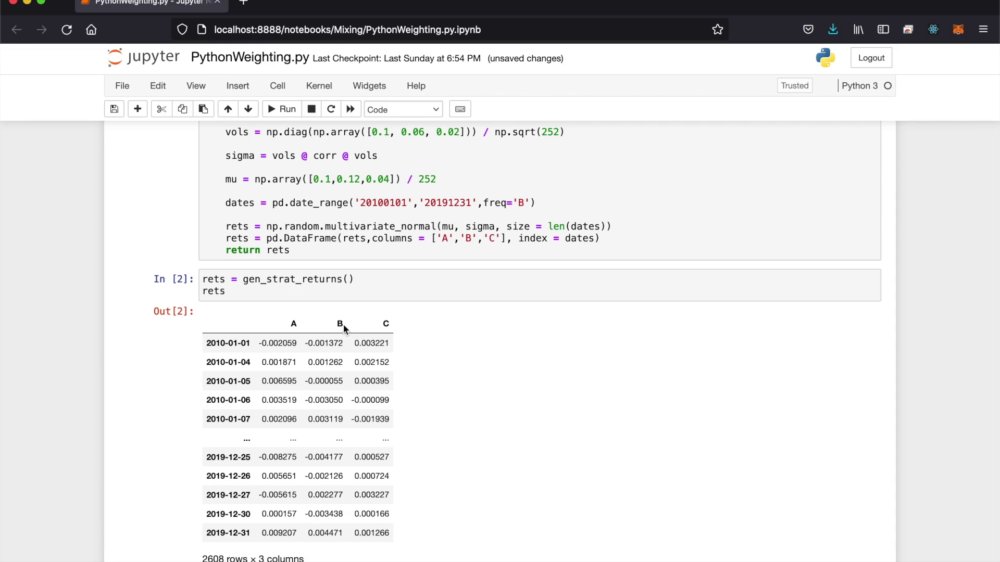Click the 2010-01-06 row index

228,400
